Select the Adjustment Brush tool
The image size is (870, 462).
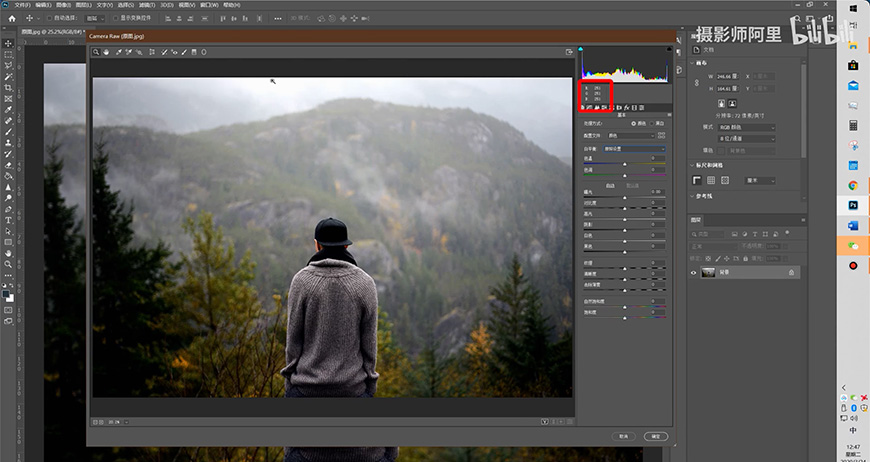(184, 52)
